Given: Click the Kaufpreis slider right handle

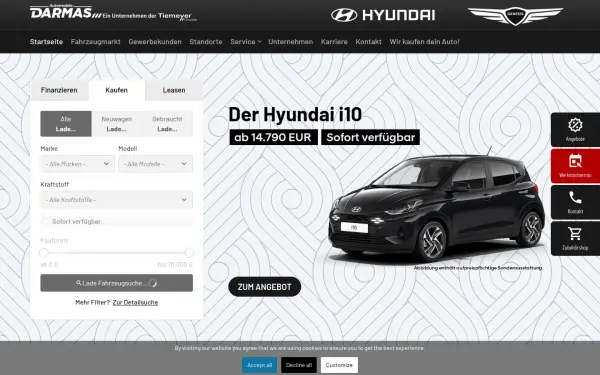Looking at the screenshot, I should coord(189,253).
